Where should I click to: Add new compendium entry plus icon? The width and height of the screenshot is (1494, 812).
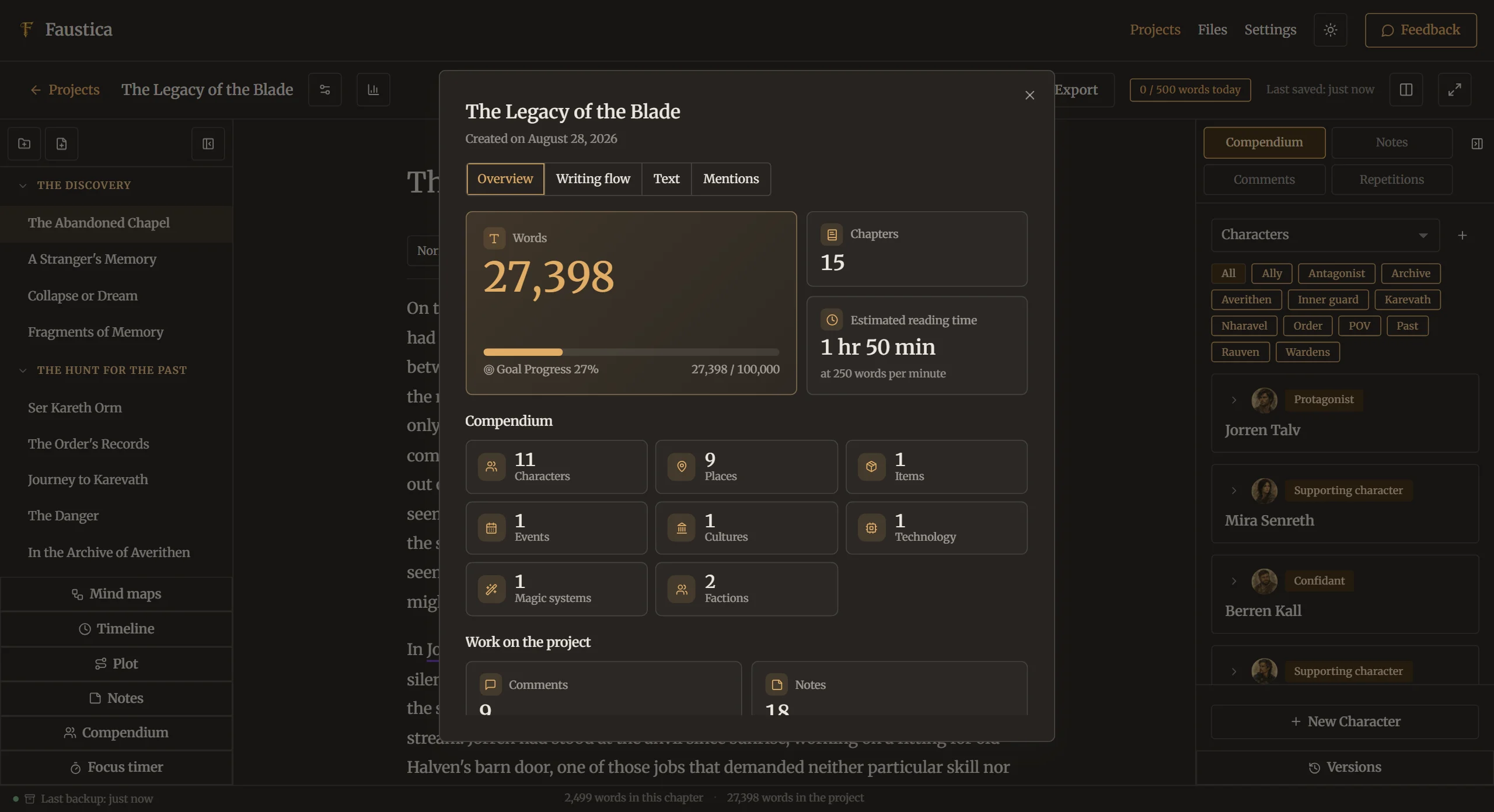(1462, 235)
